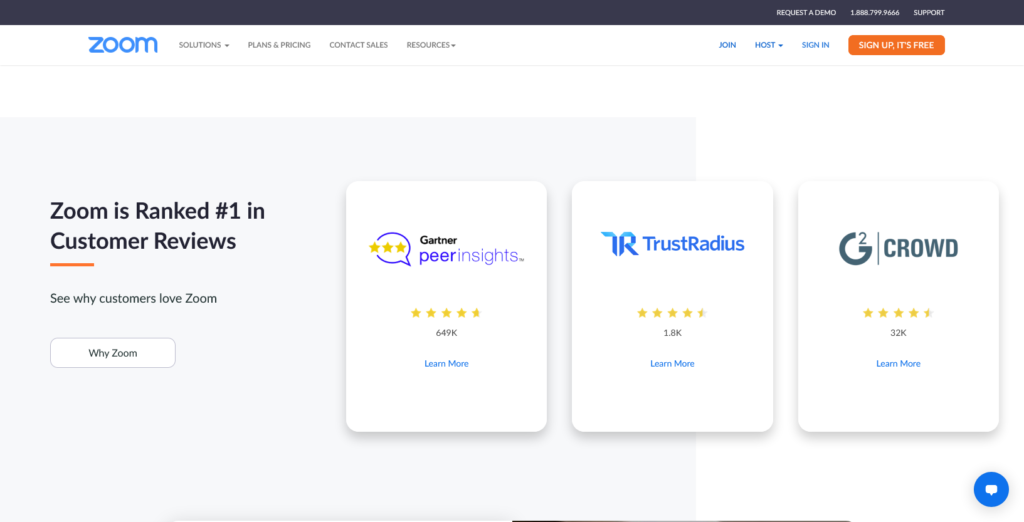Click 'See why customers love Zoom' text
The image size is (1024, 522).
[133, 299]
